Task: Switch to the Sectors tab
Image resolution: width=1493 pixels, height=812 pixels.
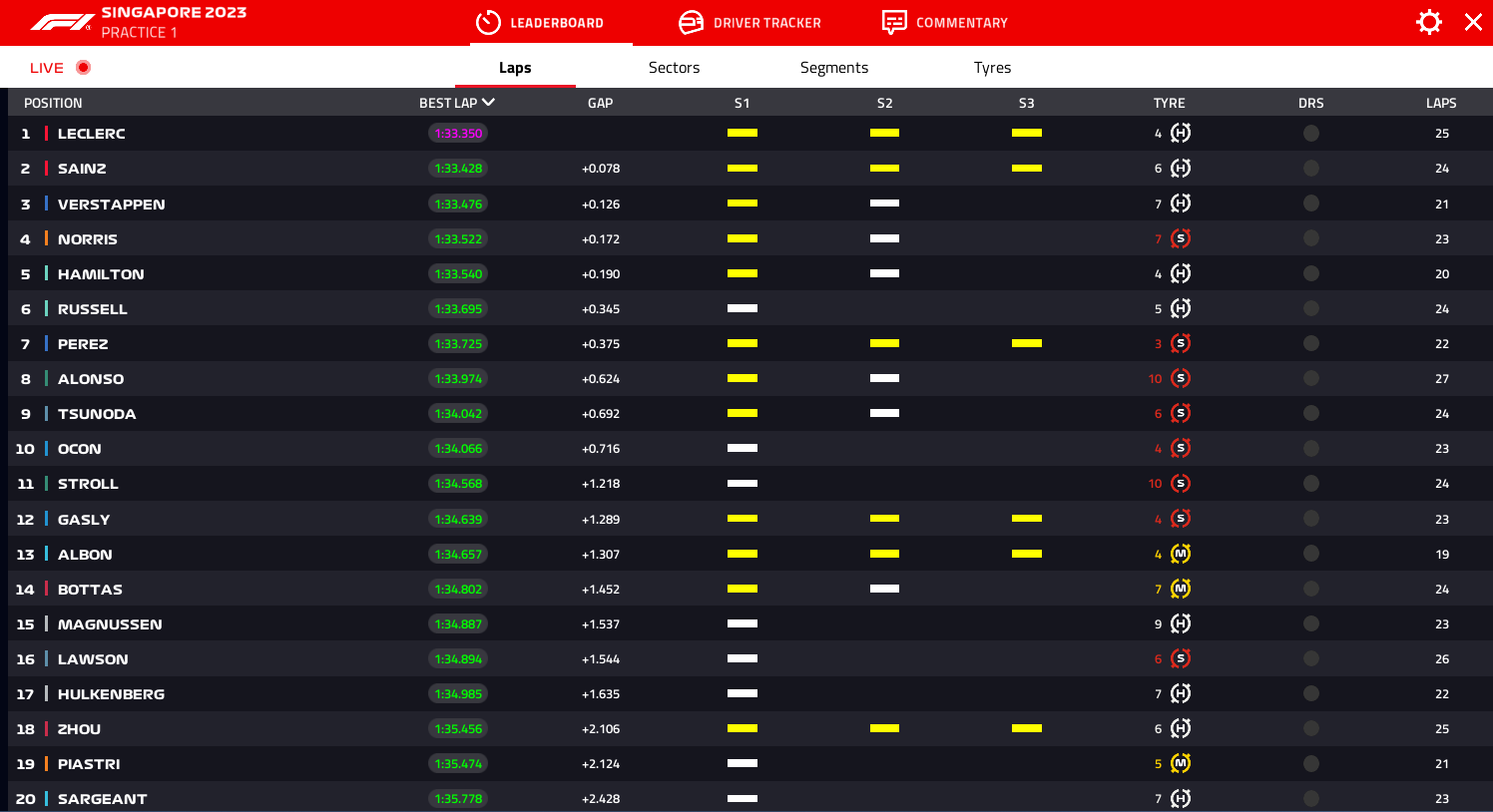Action: pyautogui.click(x=674, y=68)
